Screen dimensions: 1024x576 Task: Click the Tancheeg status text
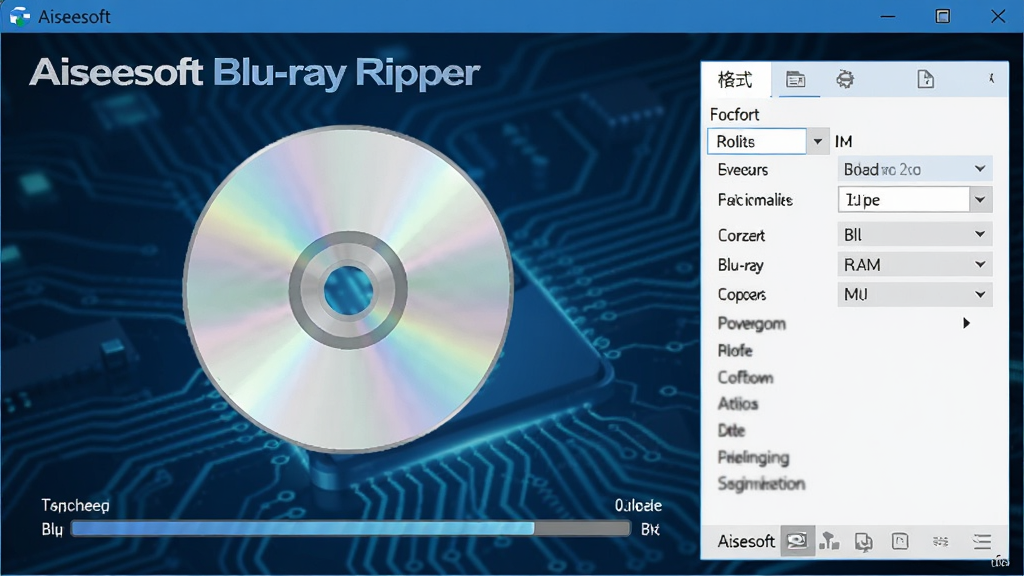(x=75, y=505)
